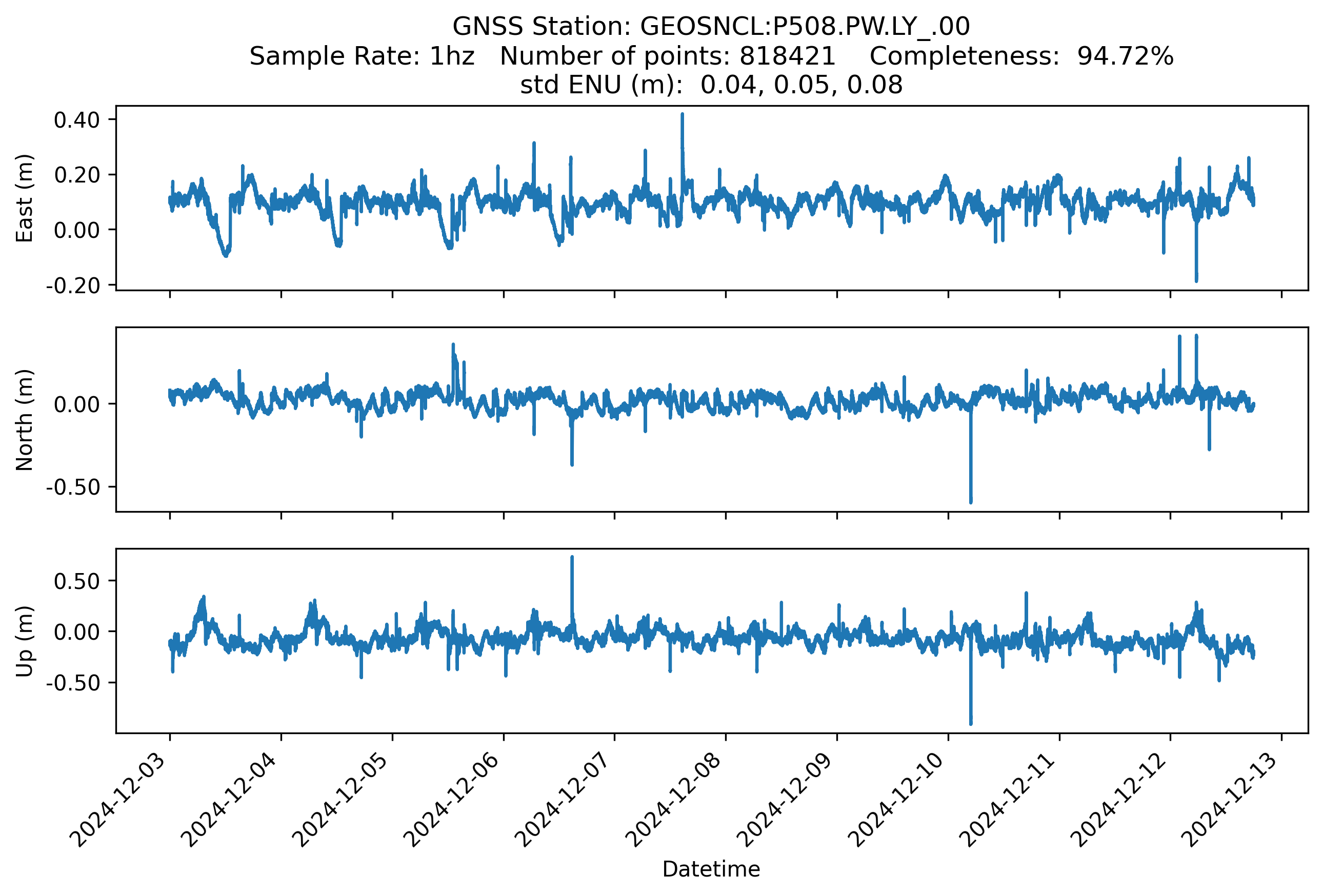
Task: Click the std ENU values line
Action: 711,85
